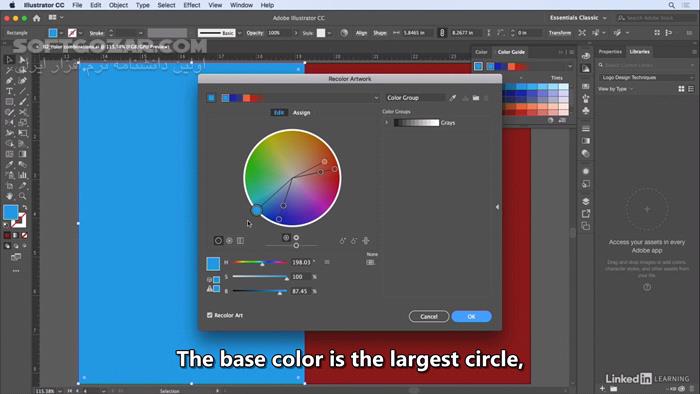Click the Add Color tool icon
The width and height of the screenshot is (700, 394).
342,241
